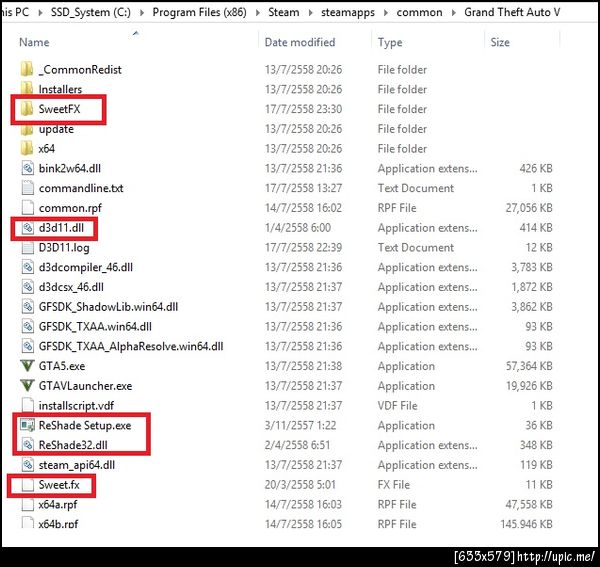This screenshot has height=567, width=600.
Task: Click the VDF File type cell
Action: pyautogui.click(x=398, y=406)
